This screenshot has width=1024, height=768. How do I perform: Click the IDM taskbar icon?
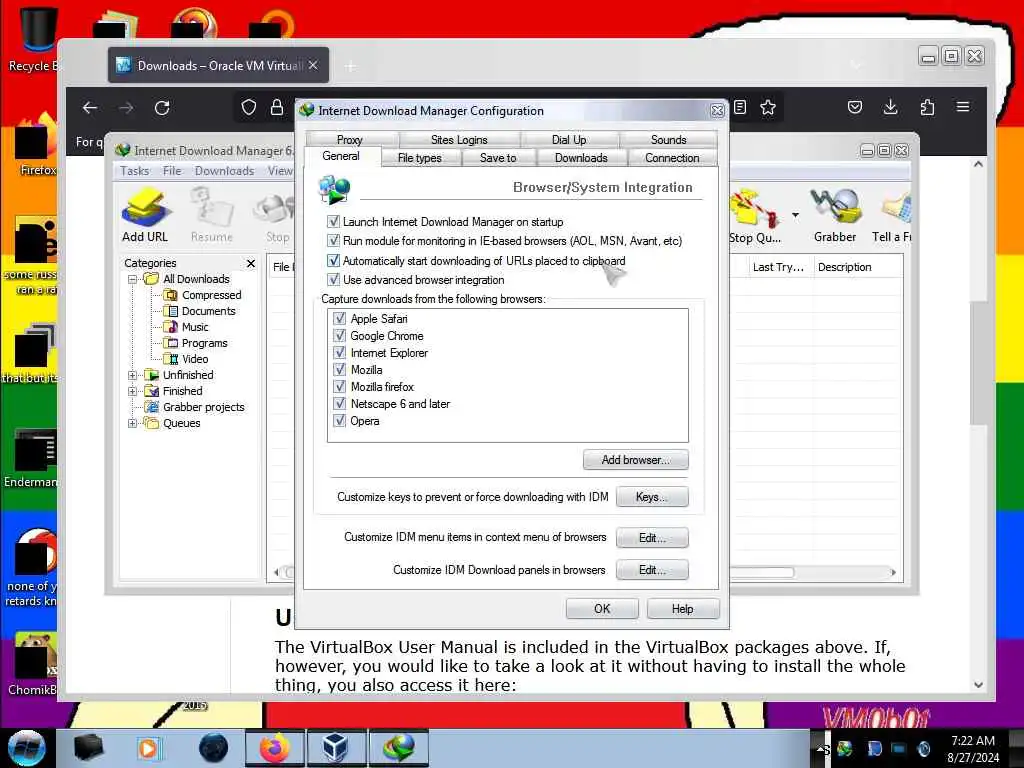tap(398, 748)
